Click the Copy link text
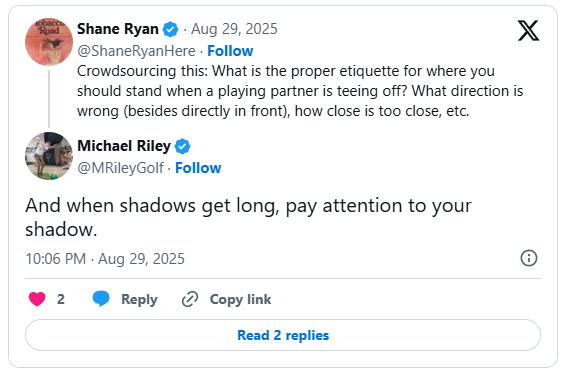The width and height of the screenshot is (565, 375). pyautogui.click(x=240, y=299)
